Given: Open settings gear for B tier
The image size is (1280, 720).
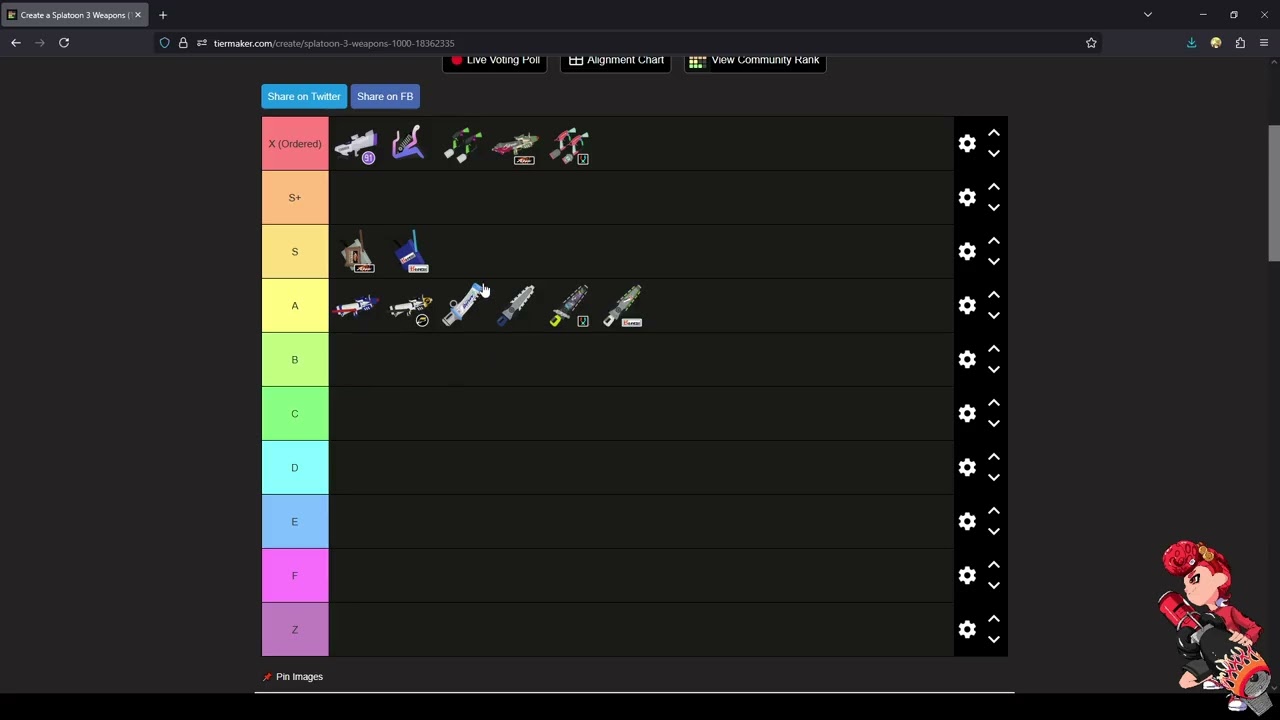Looking at the screenshot, I should pos(967,360).
